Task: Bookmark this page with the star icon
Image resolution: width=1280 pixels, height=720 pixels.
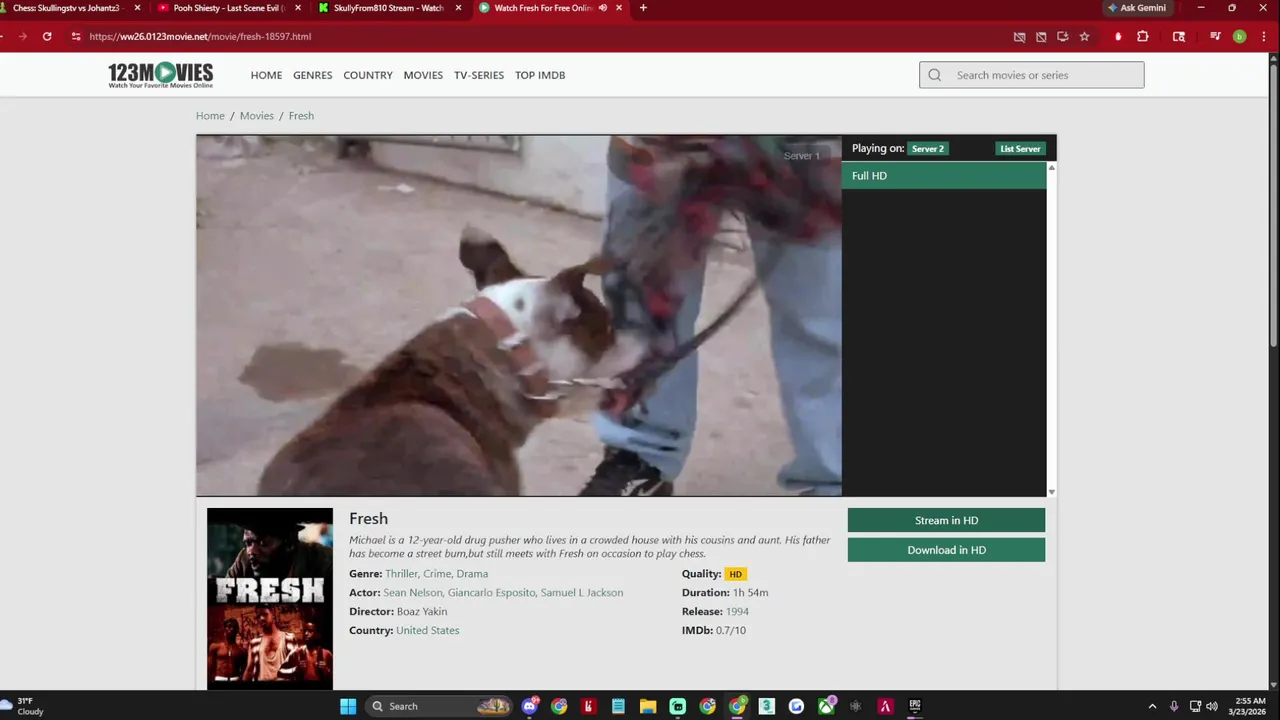Action: click(x=1084, y=37)
